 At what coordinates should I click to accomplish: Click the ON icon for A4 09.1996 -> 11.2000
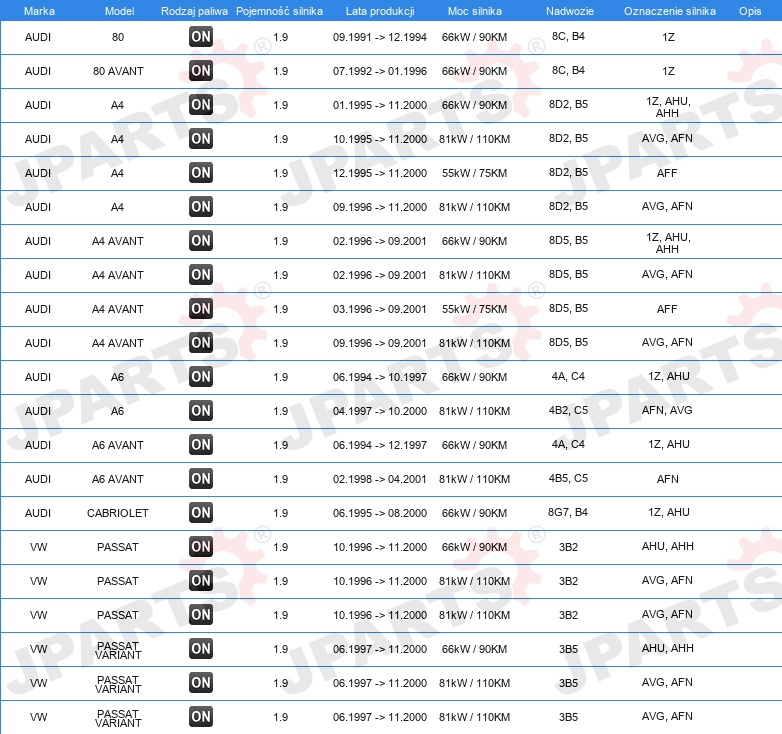[x=201, y=206]
